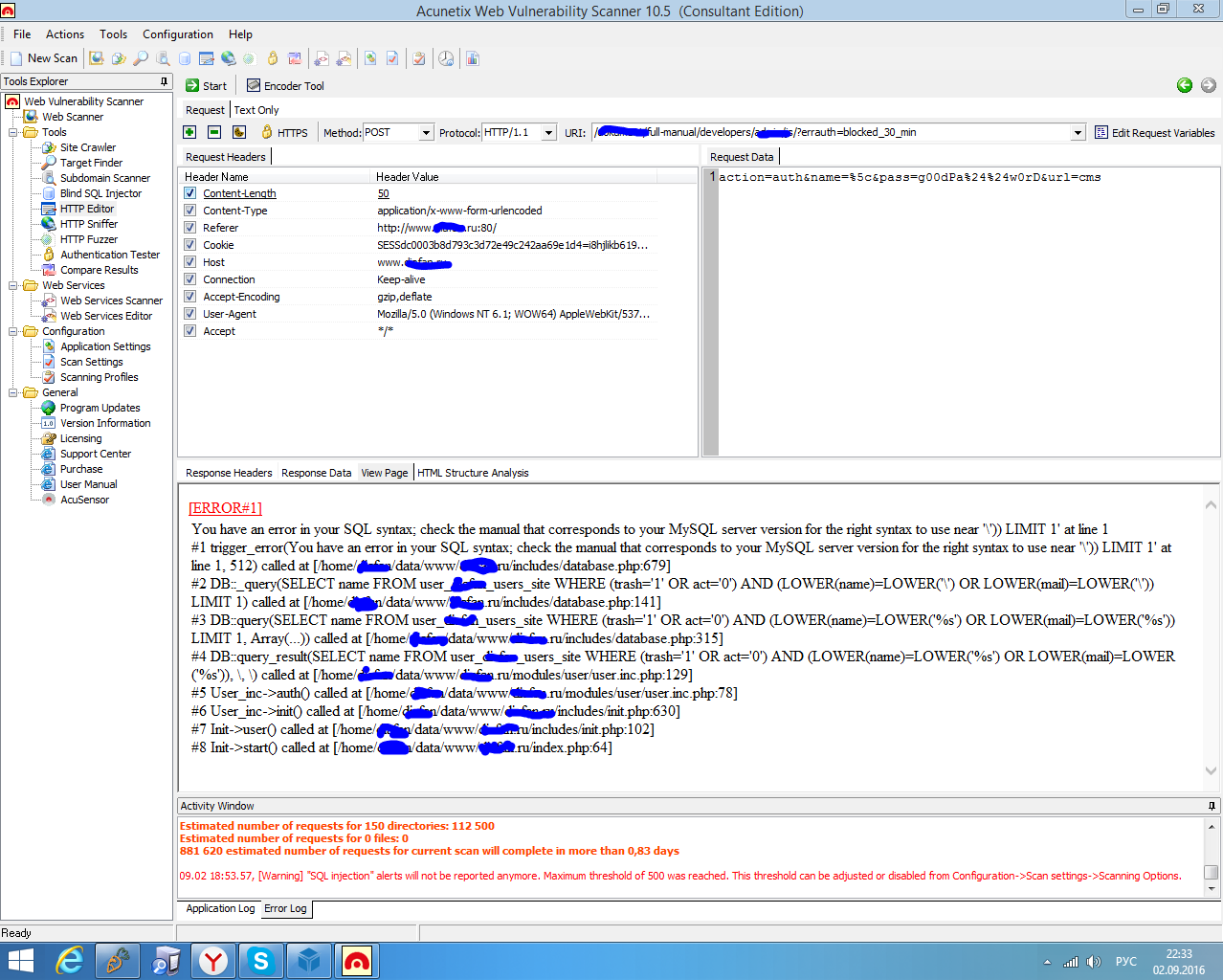Screen dimensions: 1223x980
Task: Start a New Scan from the toolbar
Action: point(43,58)
